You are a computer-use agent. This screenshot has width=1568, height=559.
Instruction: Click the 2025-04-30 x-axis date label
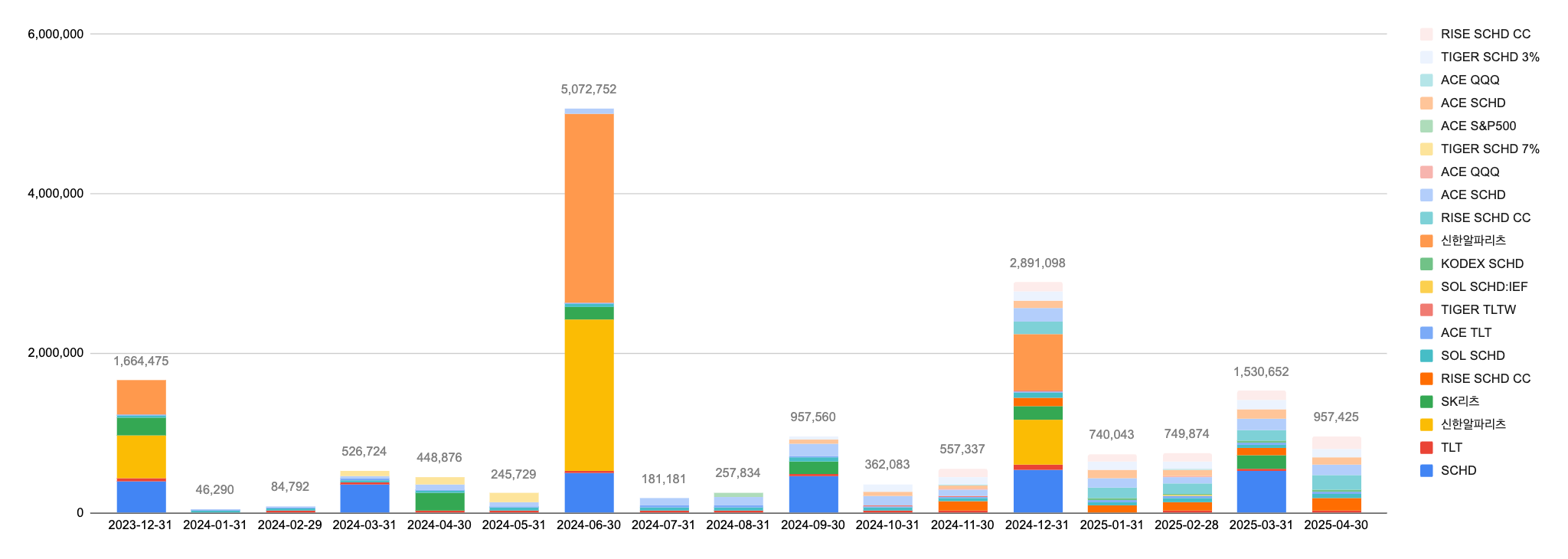(1335, 525)
